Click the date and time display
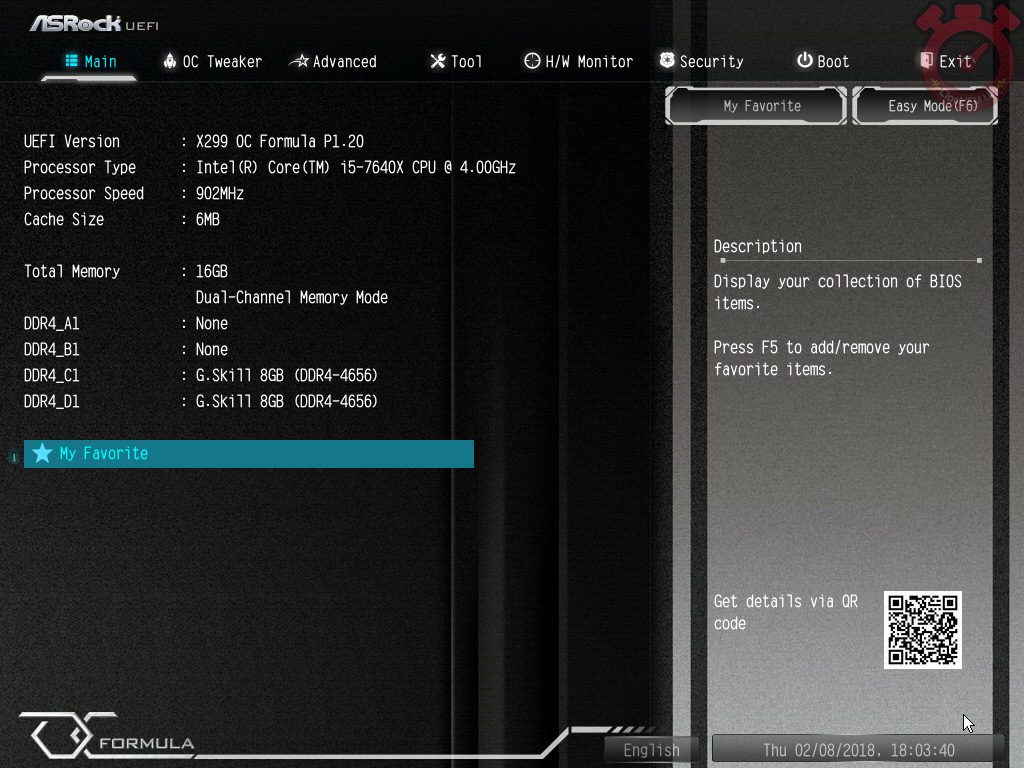The image size is (1024, 768). 858,750
